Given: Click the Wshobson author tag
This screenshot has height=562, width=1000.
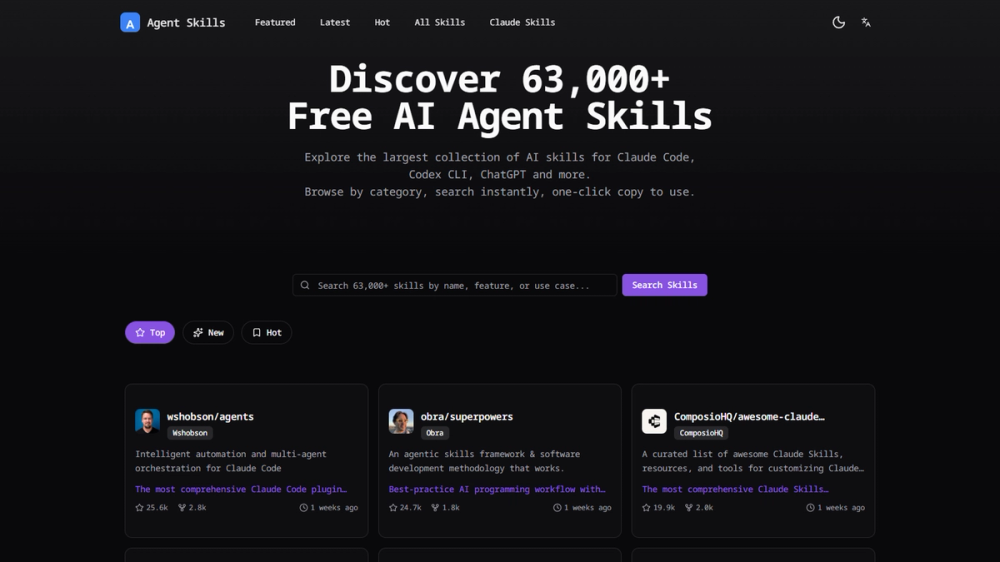Looking at the screenshot, I should (x=190, y=433).
